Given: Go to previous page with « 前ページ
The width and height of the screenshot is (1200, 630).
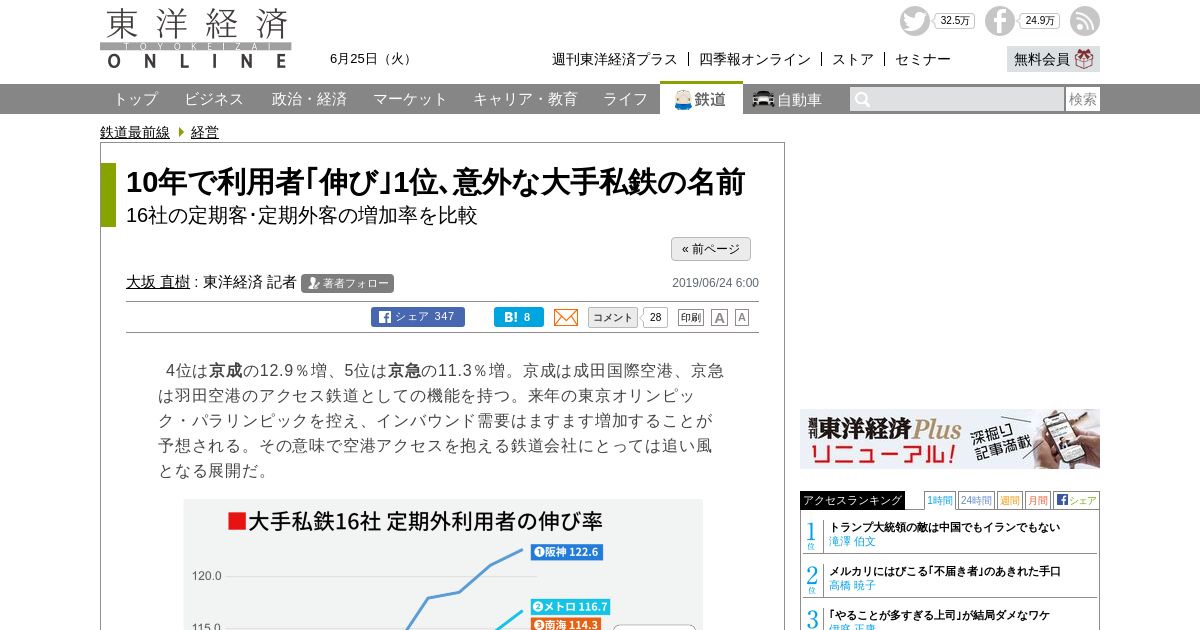Looking at the screenshot, I should tap(711, 249).
